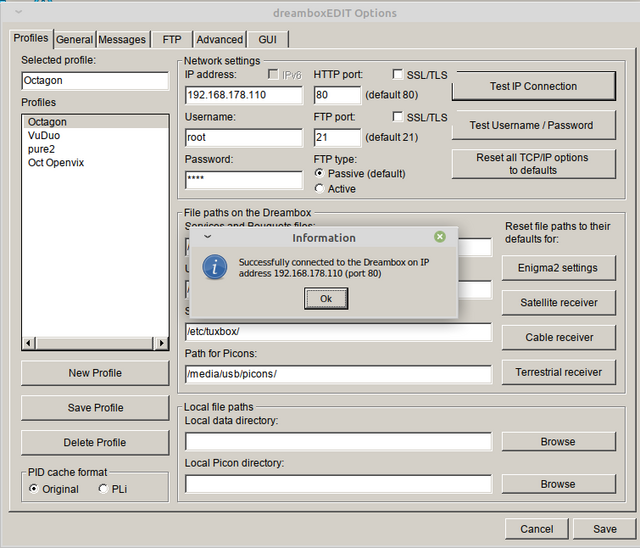The width and height of the screenshot is (640, 548).
Task: Cancel the Options dialog
Action: click(536, 529)
